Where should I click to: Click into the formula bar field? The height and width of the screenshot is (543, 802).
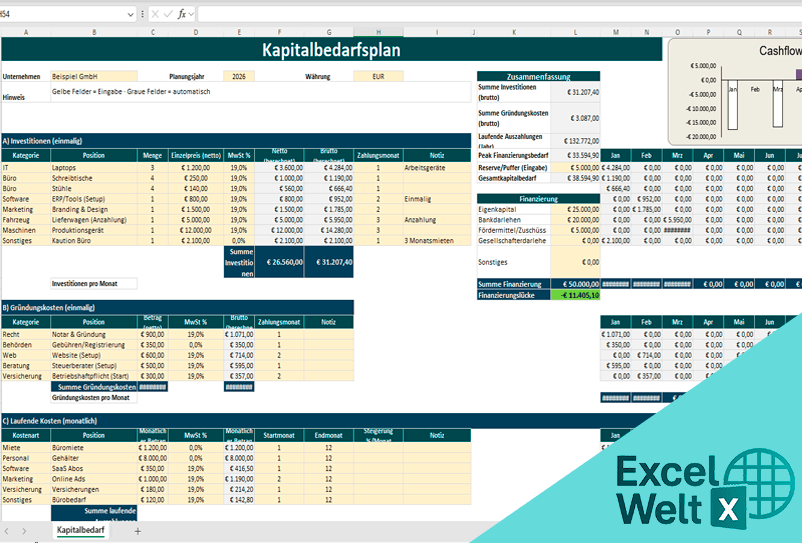499,14
